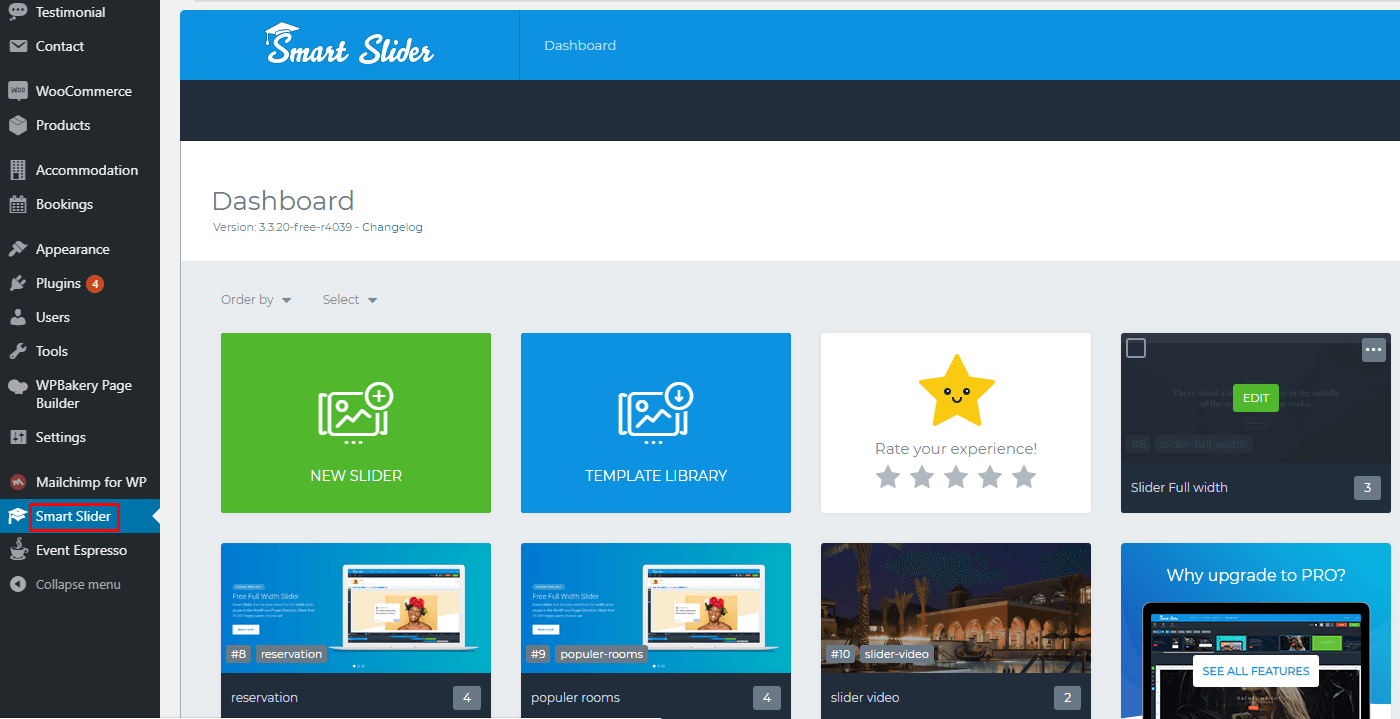Expand the Order by dropdown
The height and width of the screenshot is (719, 1400).
pos(256,300)
